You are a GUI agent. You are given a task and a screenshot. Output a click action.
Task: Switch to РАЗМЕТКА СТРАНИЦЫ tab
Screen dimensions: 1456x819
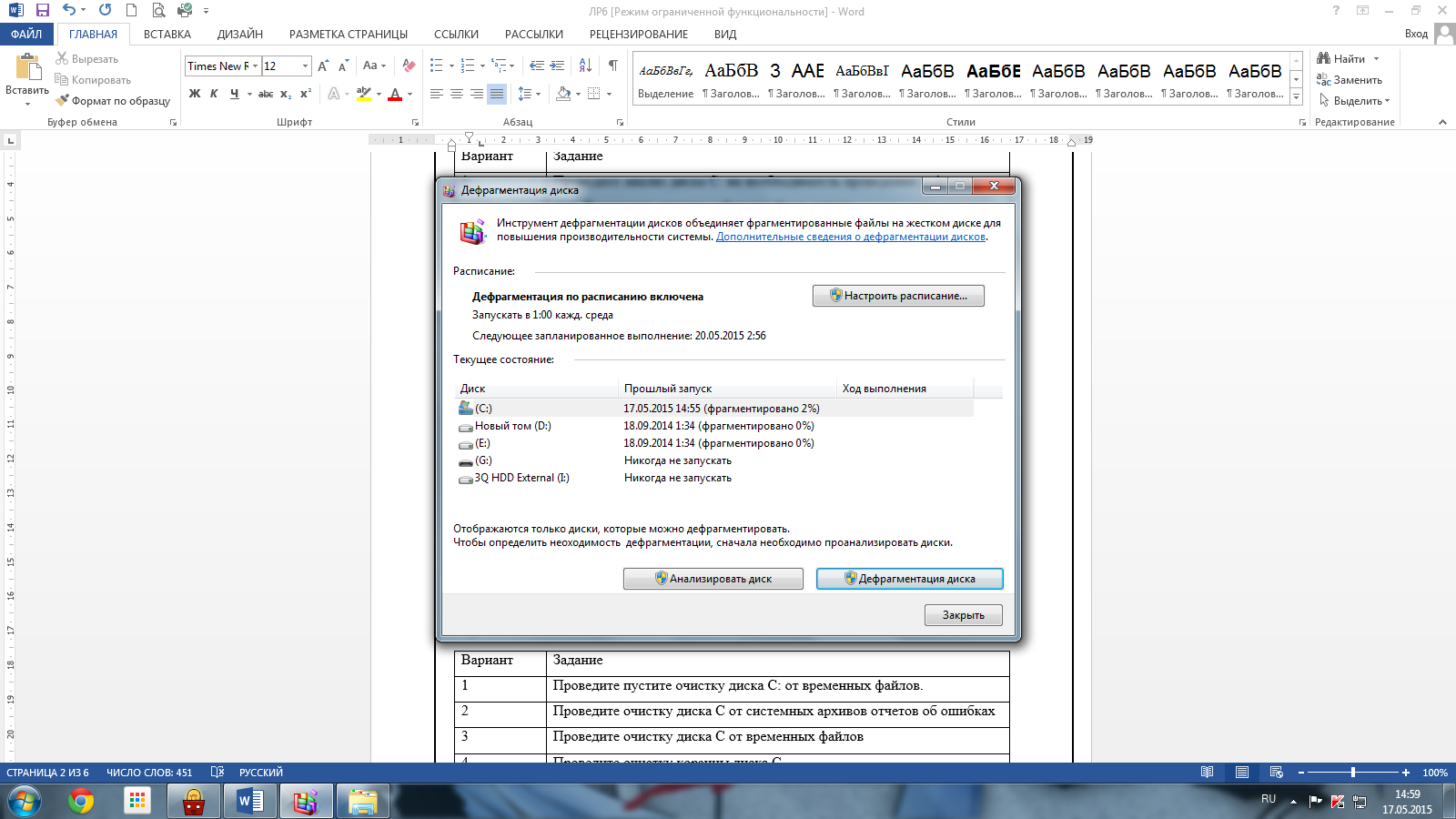point(349,34)
